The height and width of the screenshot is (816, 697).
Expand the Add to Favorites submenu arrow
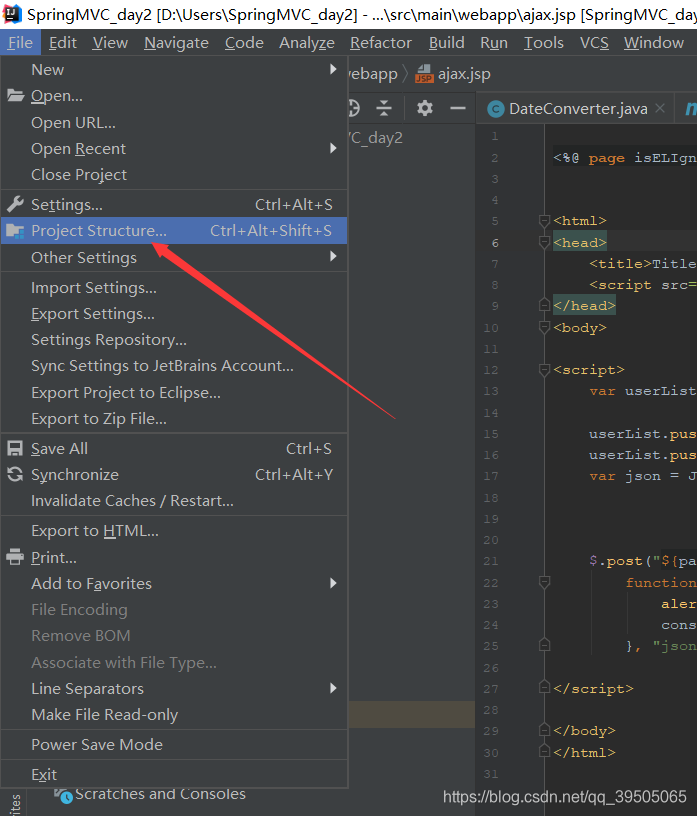[333, 583]
